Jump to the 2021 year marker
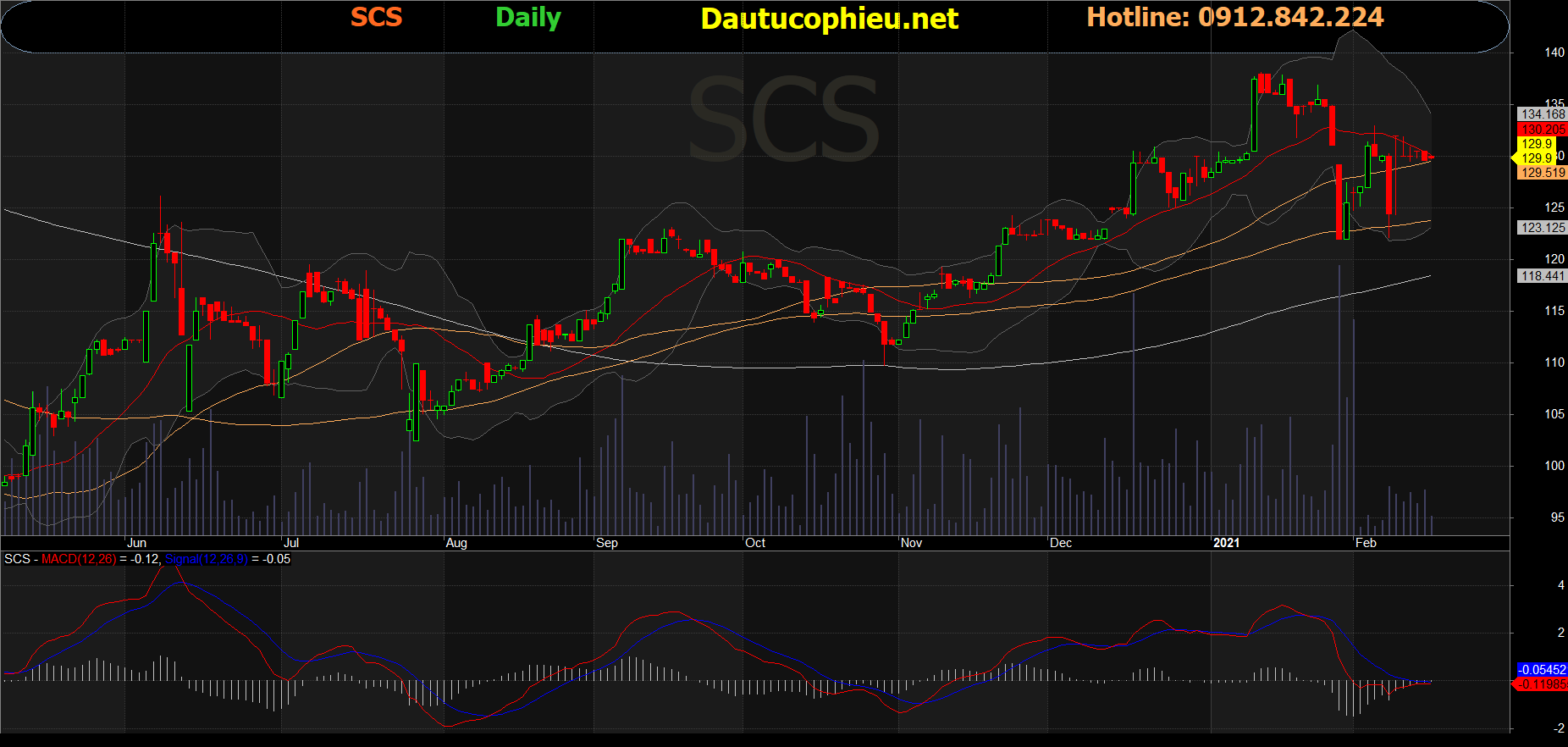This screenshot has width=1568, height=747. pos(1226,543)
